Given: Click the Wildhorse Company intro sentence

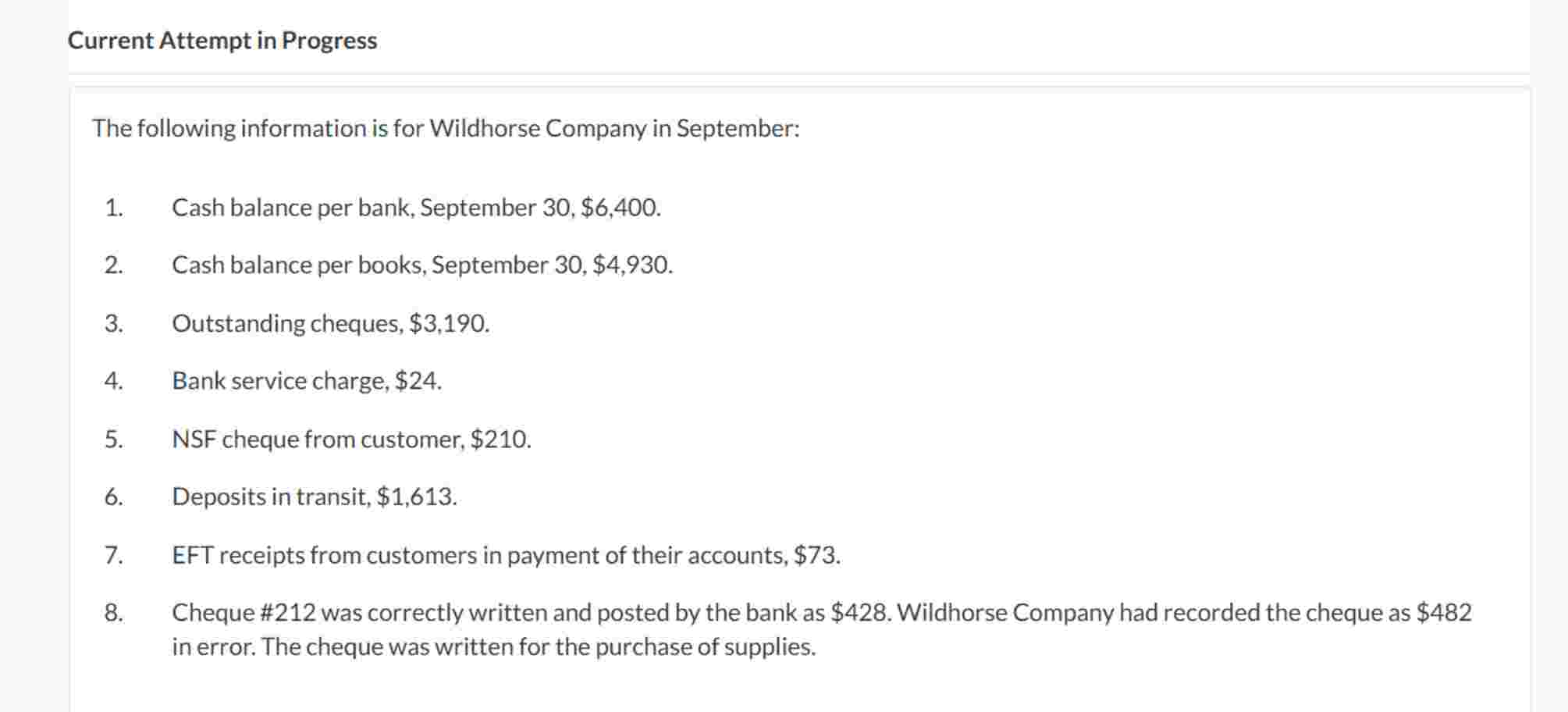Looking at the screenshot, I should 446,128.
